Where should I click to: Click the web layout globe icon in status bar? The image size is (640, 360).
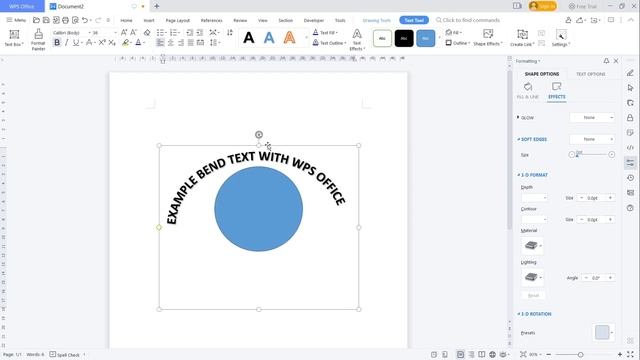(492, 354)
